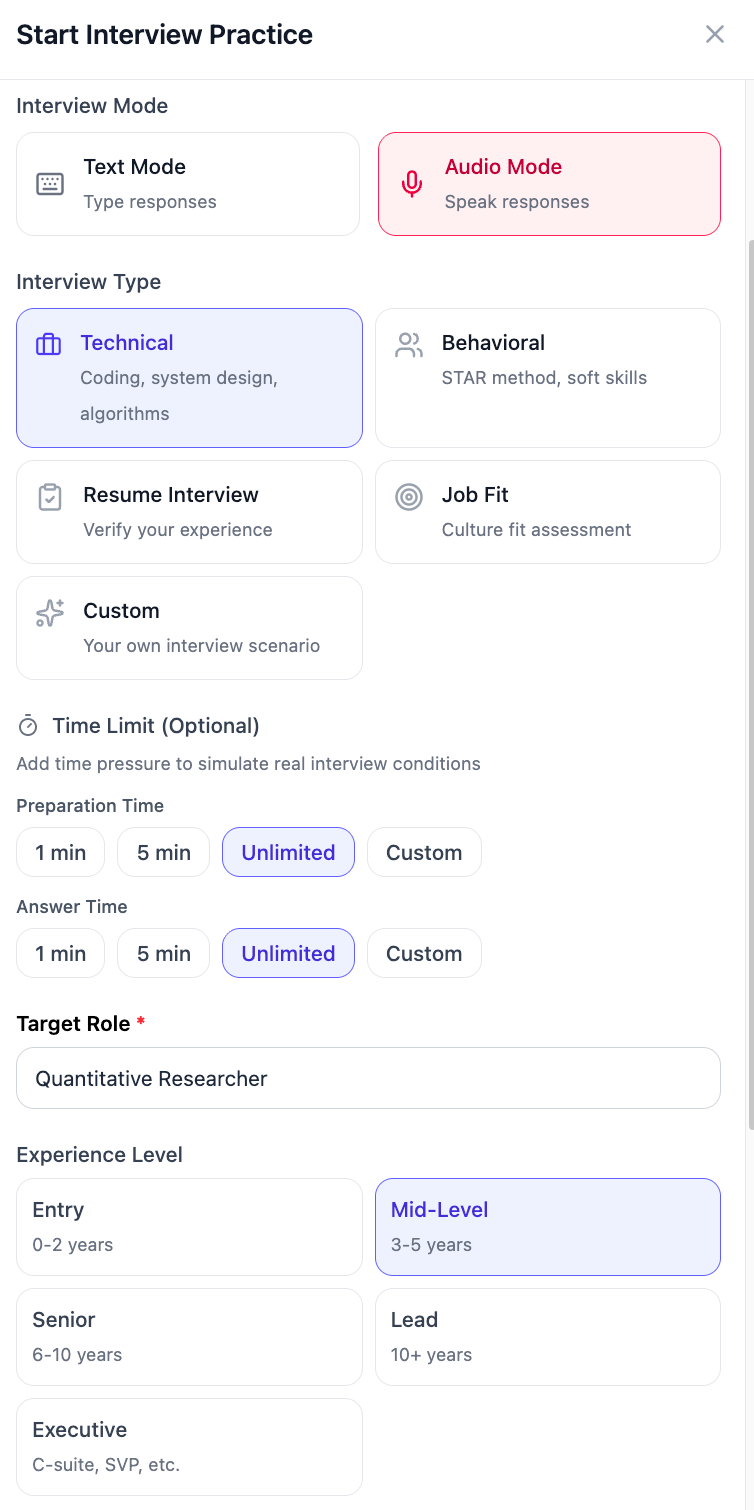Select Mid-Level experience level
Image resolution: width=754 pixels, height=1510 pixels.
click(548, 1227)
